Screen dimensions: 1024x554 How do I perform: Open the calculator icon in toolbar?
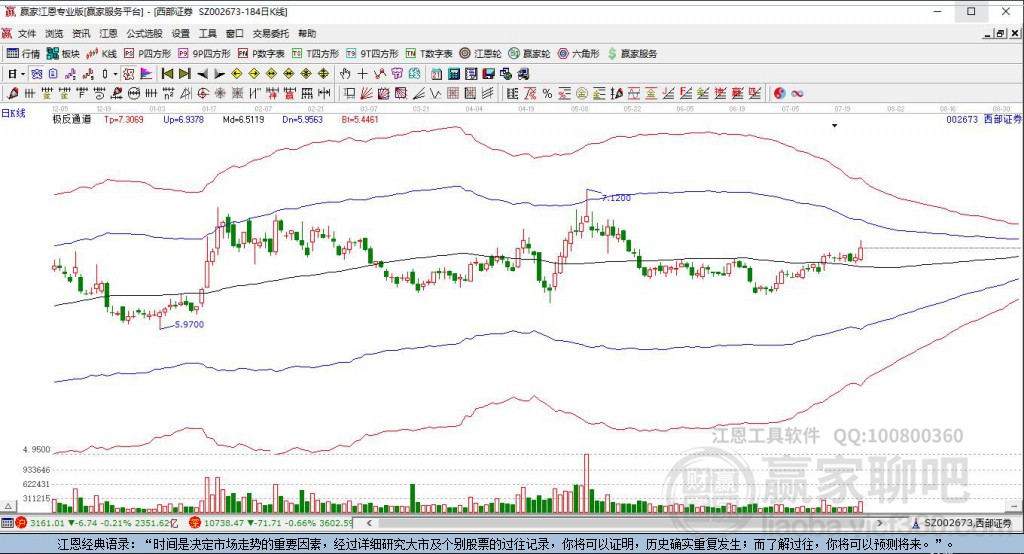pos(453,73)
